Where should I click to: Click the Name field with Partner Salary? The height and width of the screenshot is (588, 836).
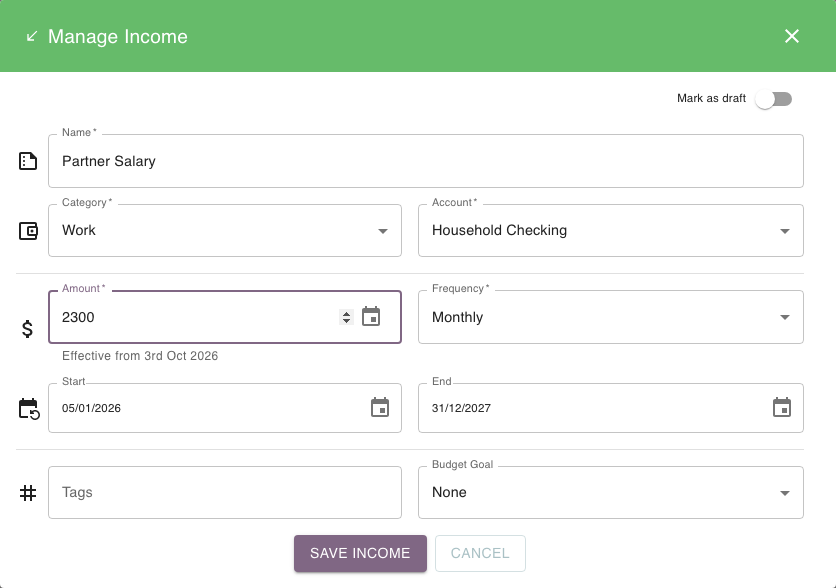click(425, 161)
